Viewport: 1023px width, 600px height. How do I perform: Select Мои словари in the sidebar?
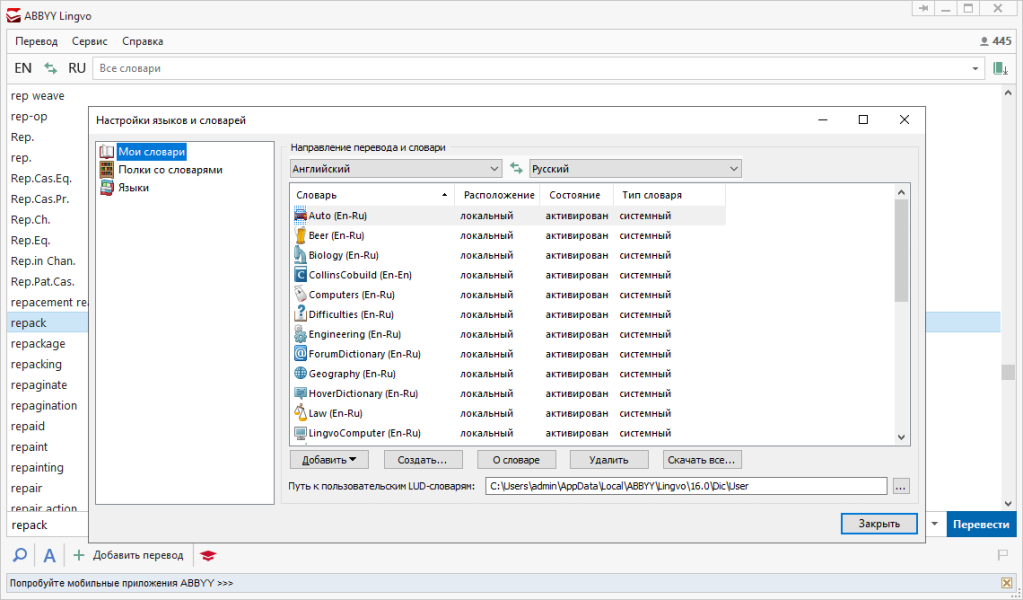pos(151,152)
